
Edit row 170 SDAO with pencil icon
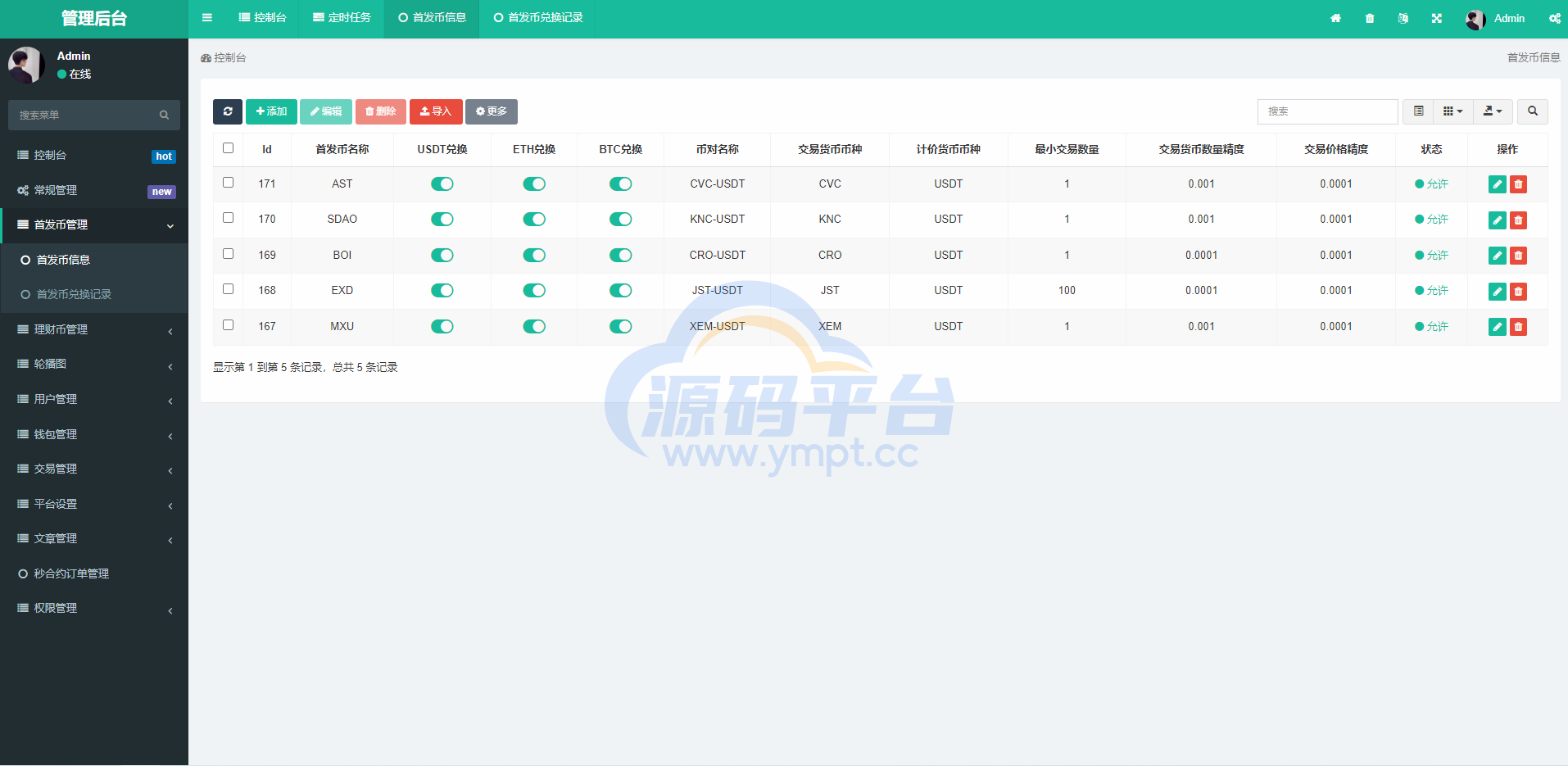coord(1498,220)
